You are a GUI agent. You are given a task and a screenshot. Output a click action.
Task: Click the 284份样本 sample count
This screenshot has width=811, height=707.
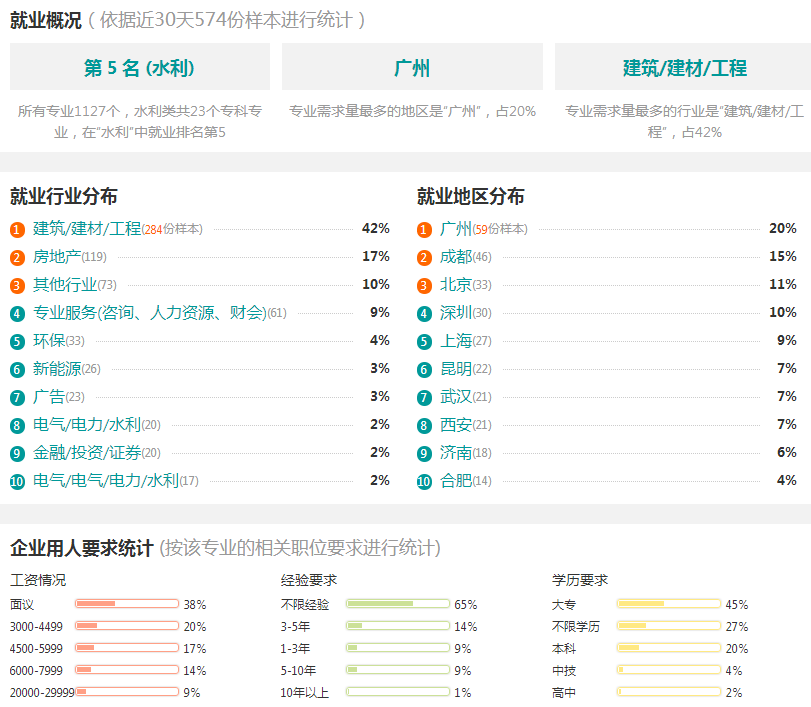pyautogui.click(x=172, y=229)
